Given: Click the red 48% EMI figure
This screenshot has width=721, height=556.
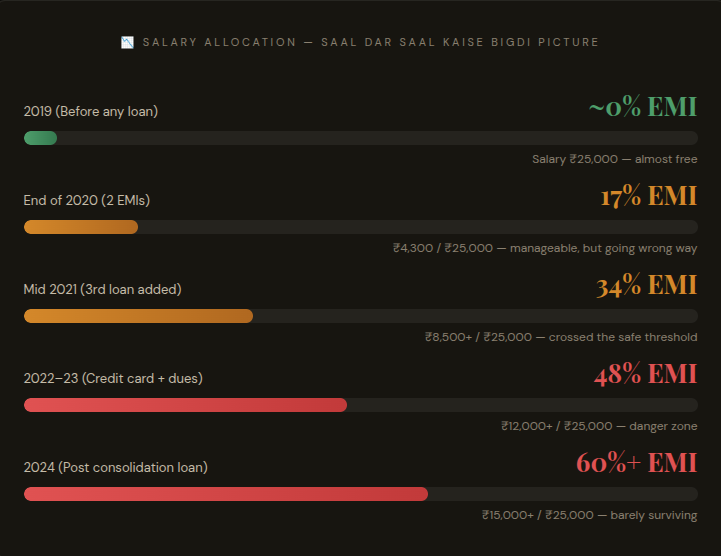Looking at the screenshot, I should [645, 375].
